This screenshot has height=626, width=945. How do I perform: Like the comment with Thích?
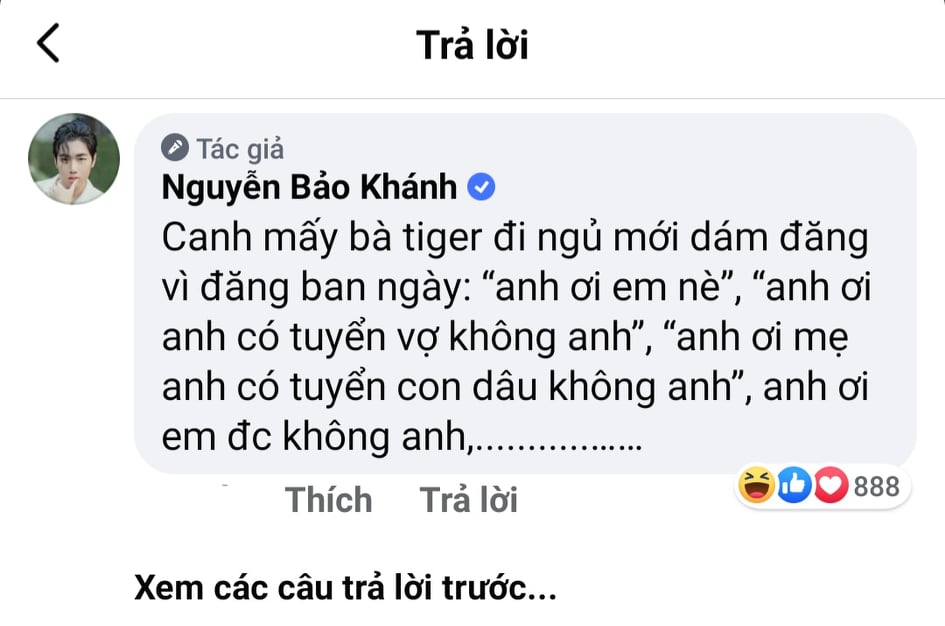click(x=328, y=499)
